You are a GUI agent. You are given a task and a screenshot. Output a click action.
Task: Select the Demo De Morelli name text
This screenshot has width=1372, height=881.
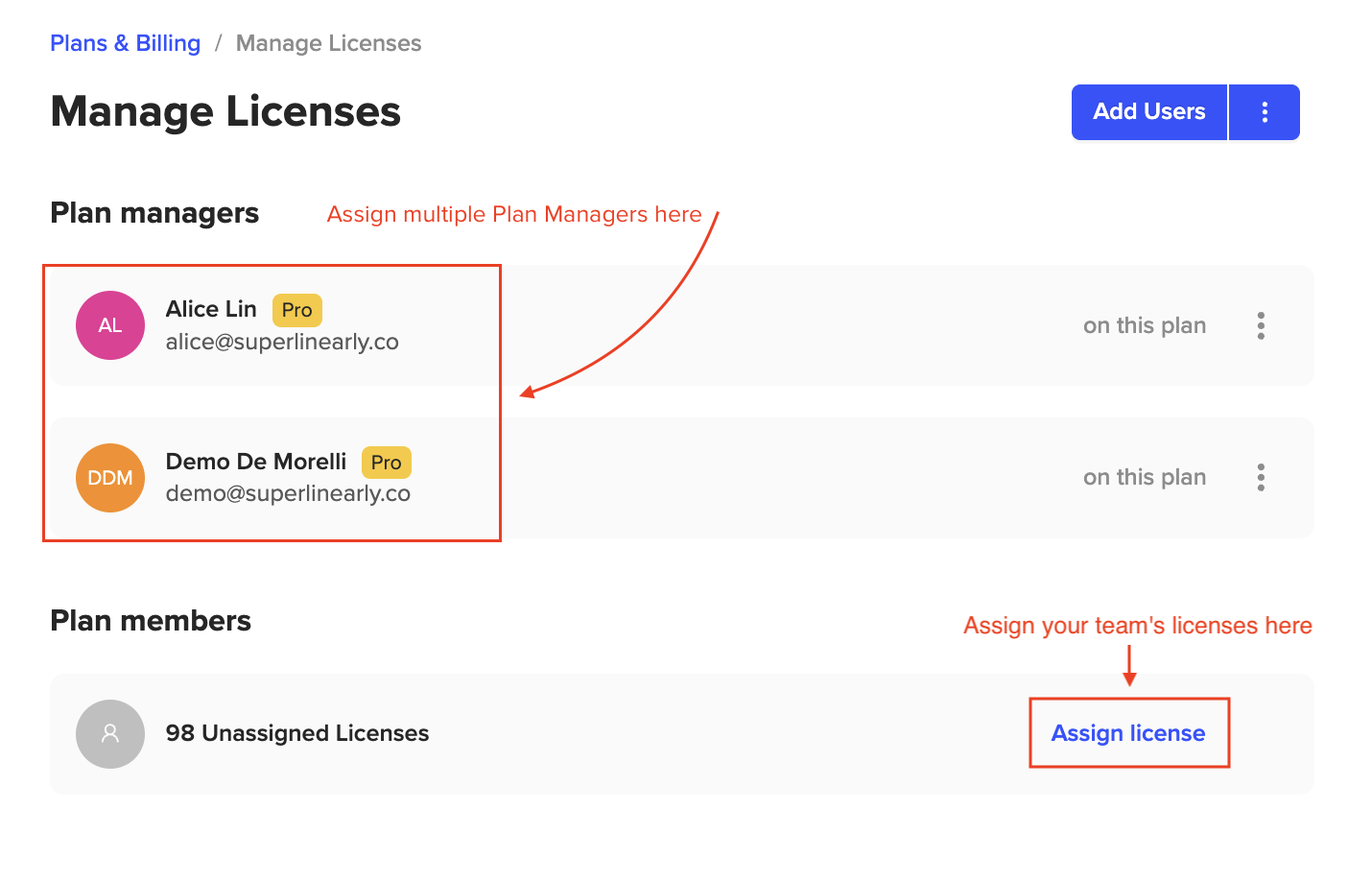click(256, 462)
